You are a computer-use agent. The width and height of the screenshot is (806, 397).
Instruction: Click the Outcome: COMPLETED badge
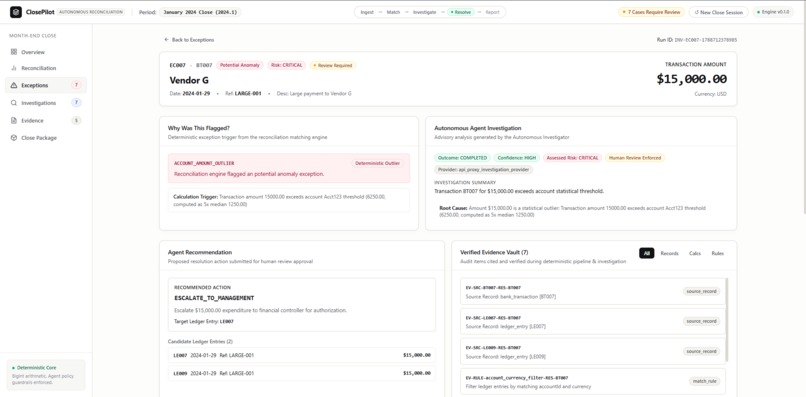(x=462, y=158)
